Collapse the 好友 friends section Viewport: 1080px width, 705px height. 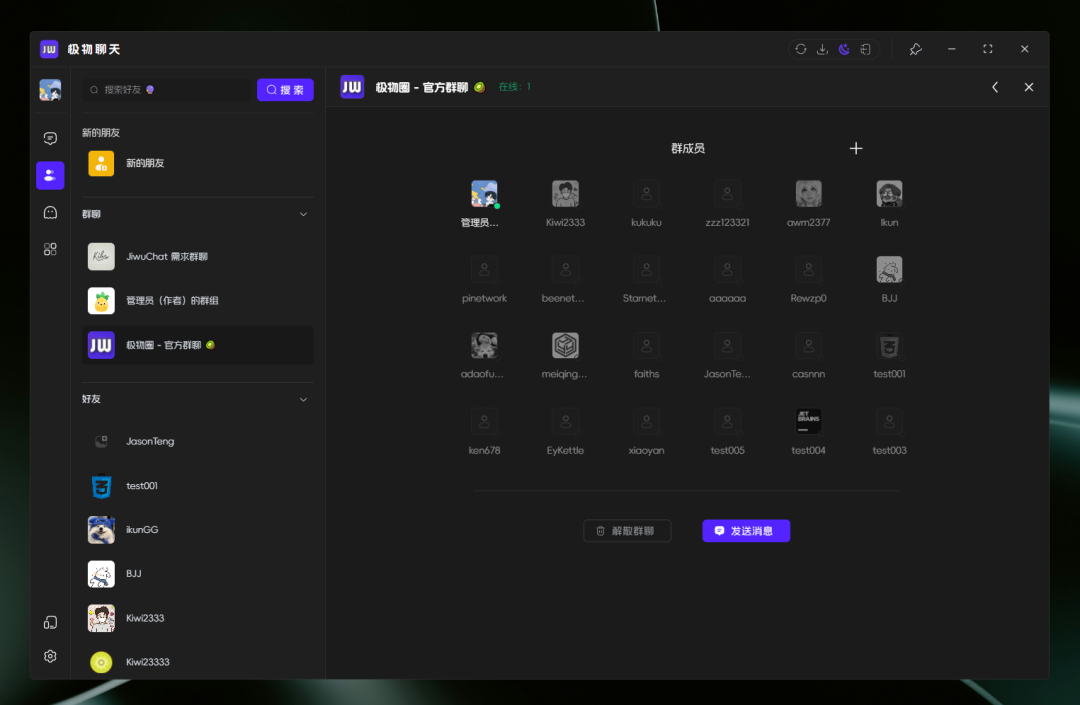click(304, 399)
